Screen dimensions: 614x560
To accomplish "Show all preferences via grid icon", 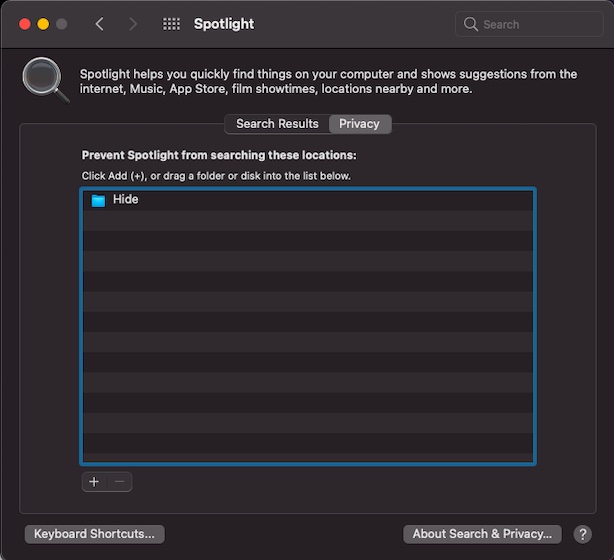I will pyautogui.click(x=171, y=24).
